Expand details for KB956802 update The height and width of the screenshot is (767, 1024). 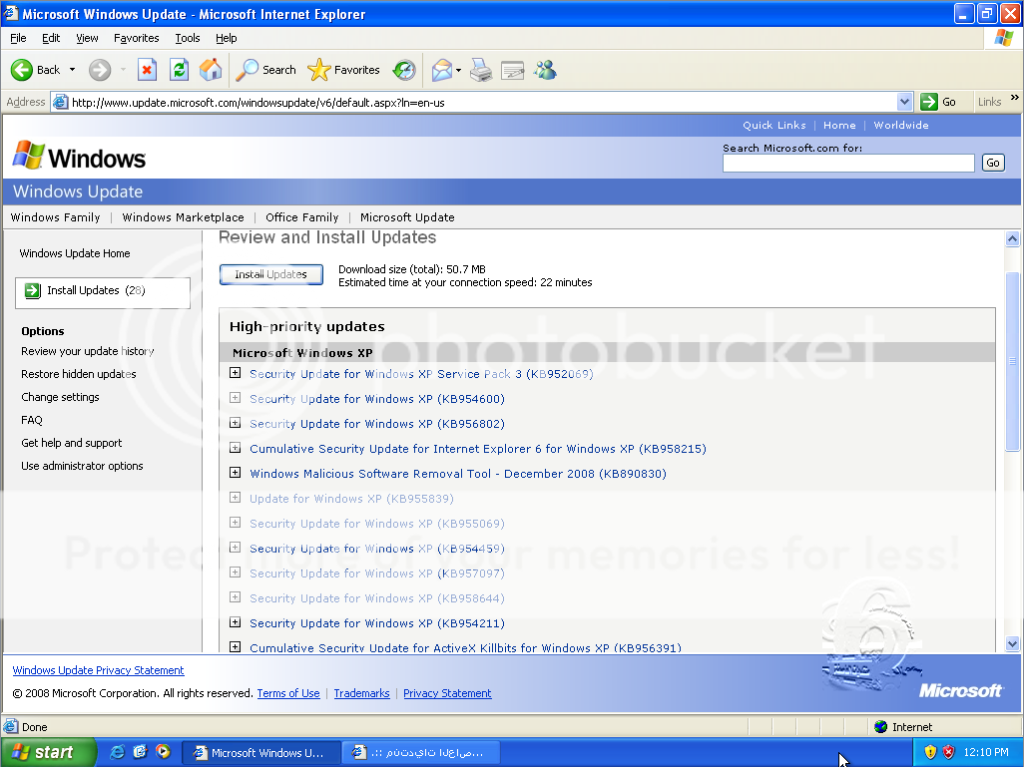[235, 423]
